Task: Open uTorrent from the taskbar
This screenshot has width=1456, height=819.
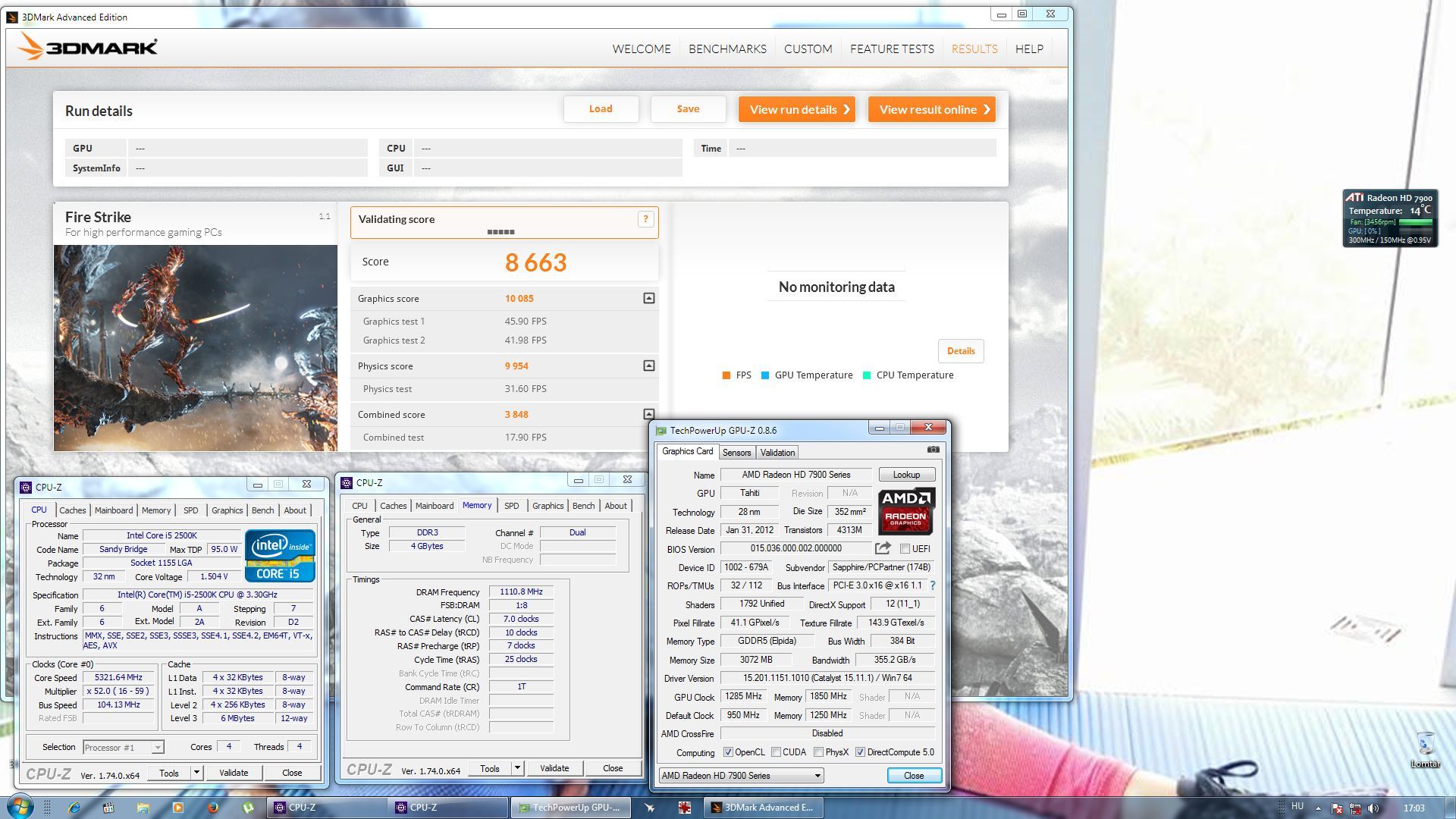Action: 248,808
